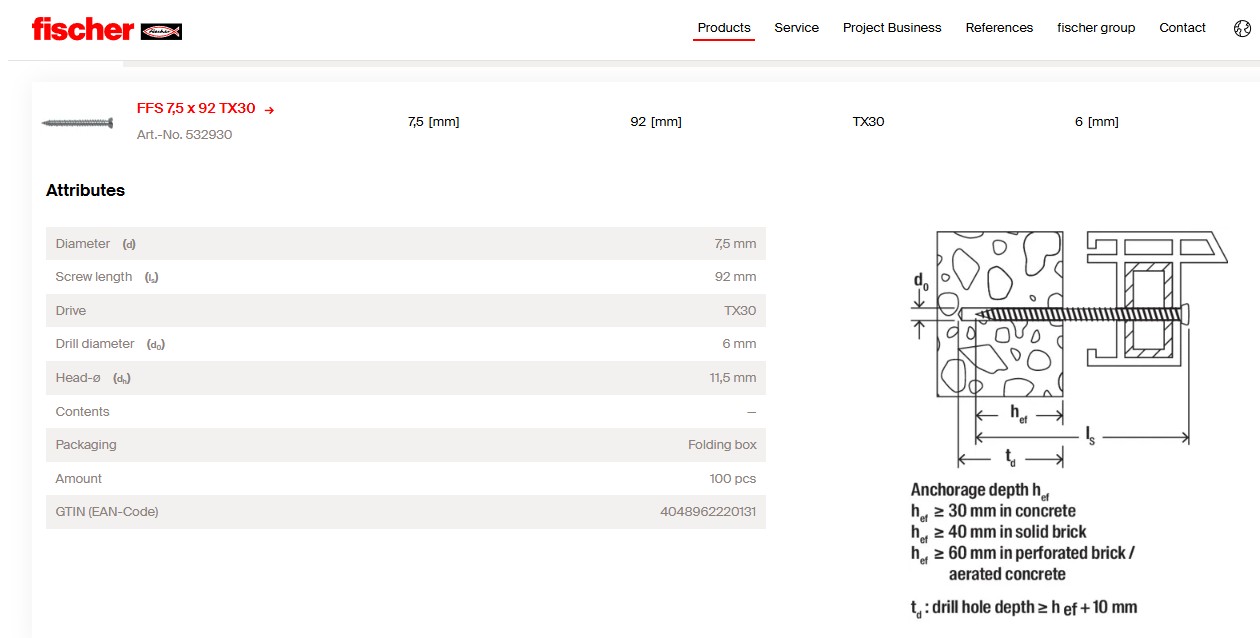
Task: Click the GTIN (EAN-Code) label
Action: 107,512
